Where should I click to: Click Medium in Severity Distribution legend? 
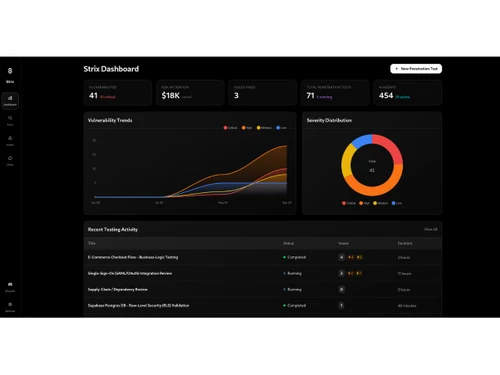380,203
